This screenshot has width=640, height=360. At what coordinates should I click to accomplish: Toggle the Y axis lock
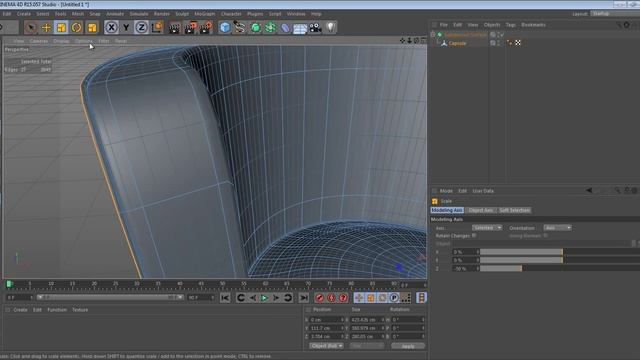coord(126,27)
